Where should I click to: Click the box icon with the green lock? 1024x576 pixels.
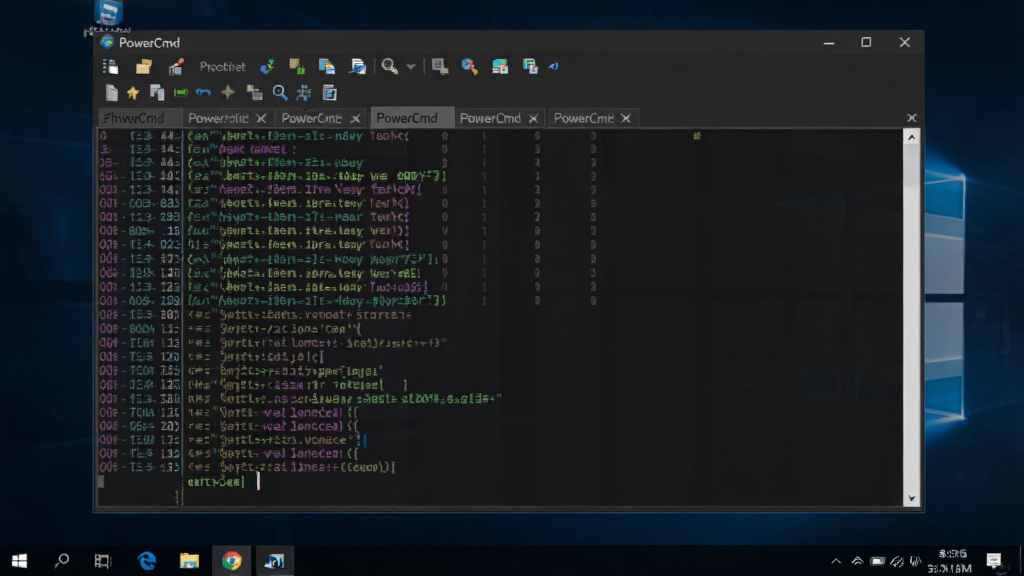coord(297,66)
